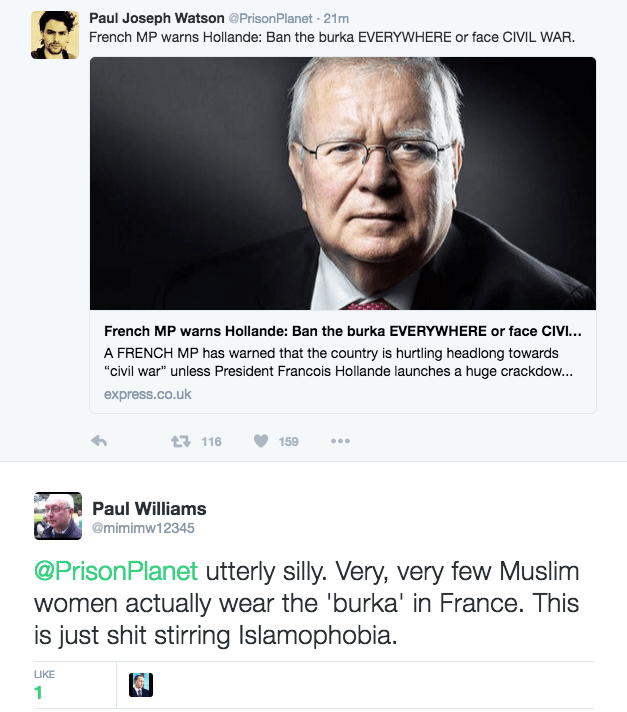Like the tweet with the heart icon

261,441
